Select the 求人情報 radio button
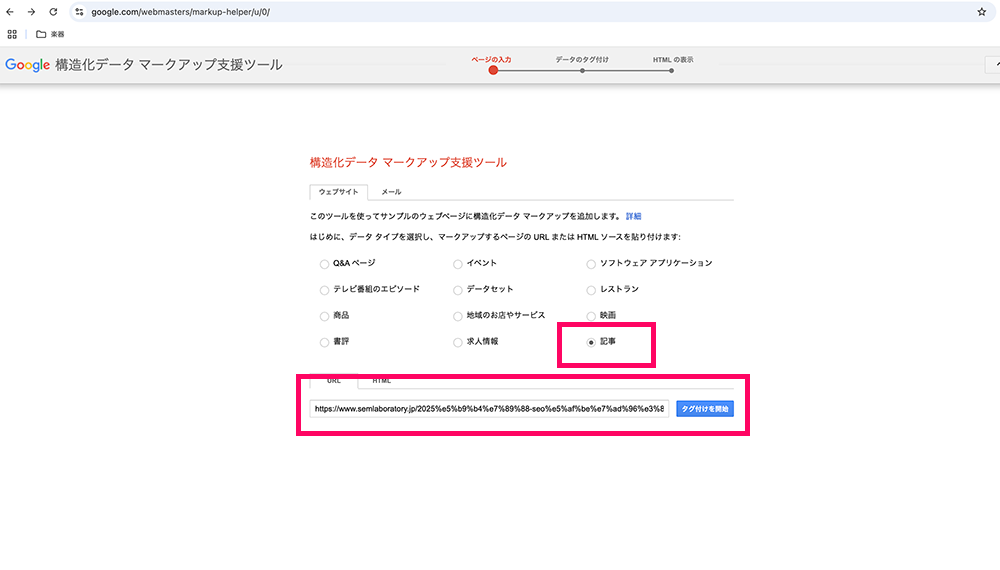The height and width of the screenshot is (570, 1000). pyautogui.click(x=457, y=342)
